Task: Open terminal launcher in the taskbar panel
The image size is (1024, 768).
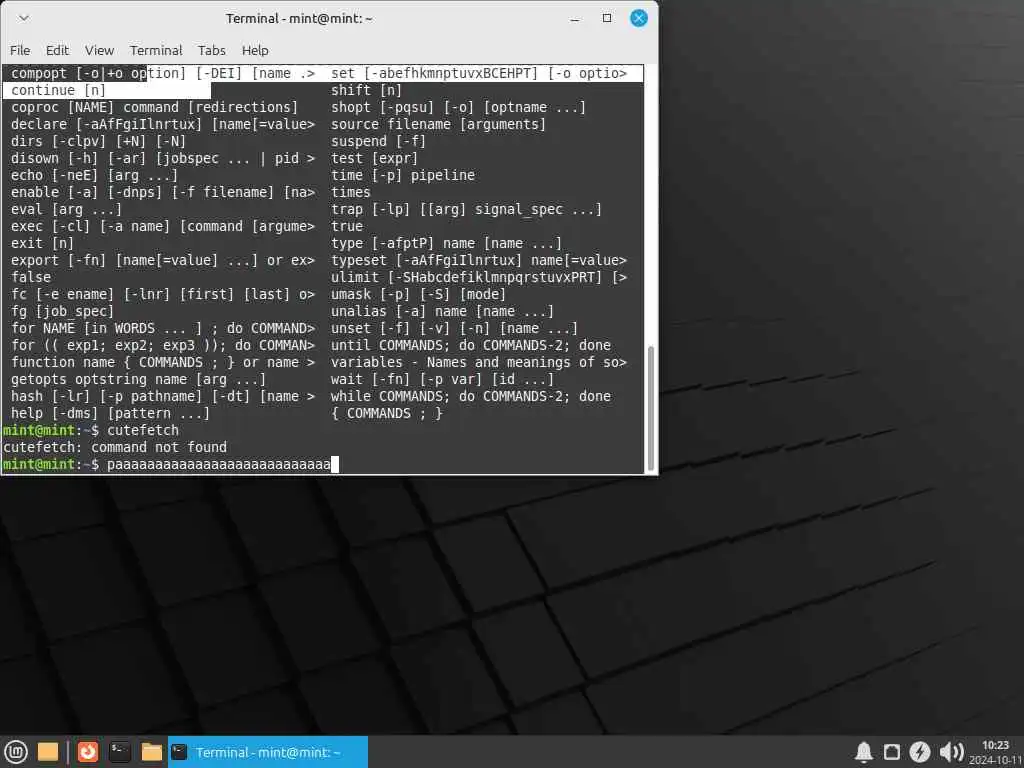Action: click(x=120, y=752)
